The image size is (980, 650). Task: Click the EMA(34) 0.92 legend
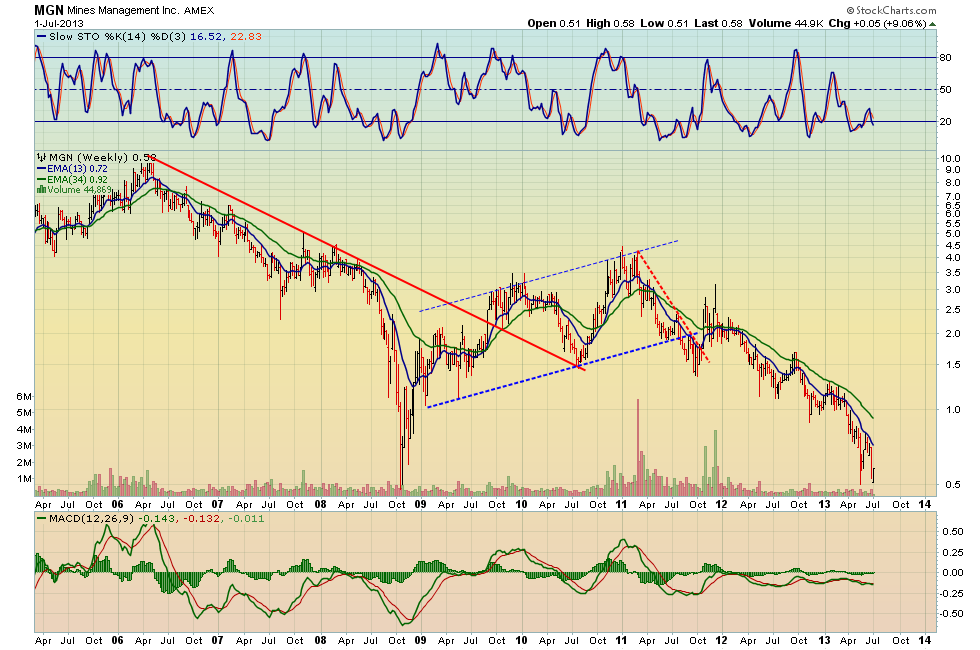(78, 179)
